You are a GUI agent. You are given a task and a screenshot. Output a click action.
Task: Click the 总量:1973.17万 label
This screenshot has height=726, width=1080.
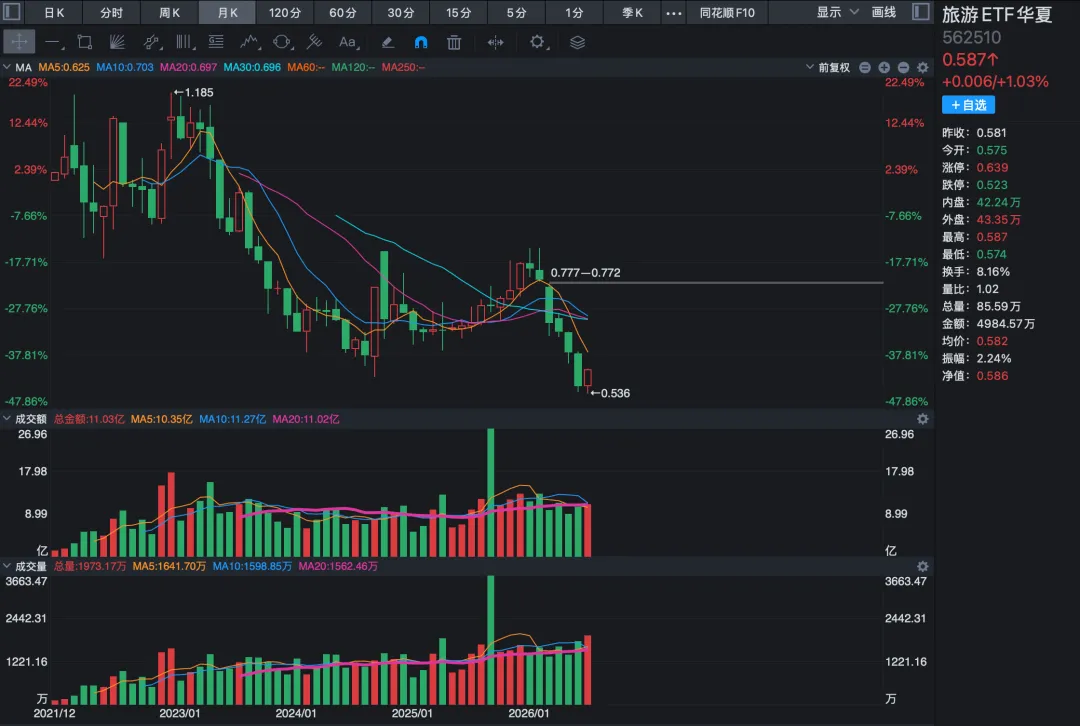pyautogui.click(x=90, y=566)
